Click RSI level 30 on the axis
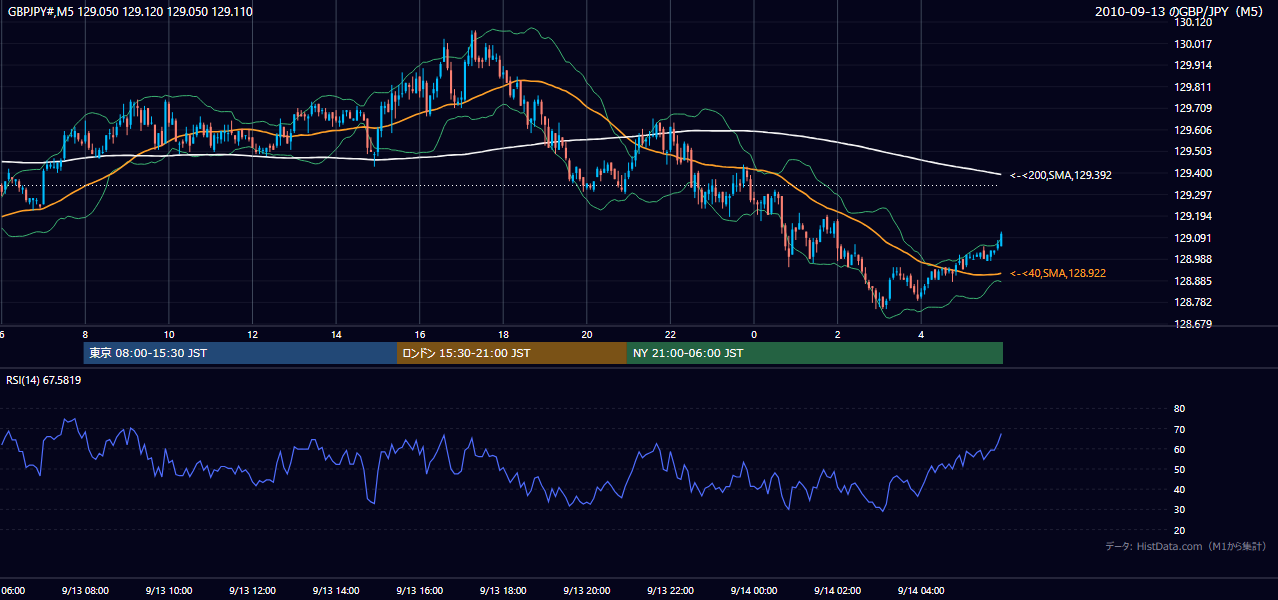Screen dimensions: 1278x600 [x=1179, y=510]
